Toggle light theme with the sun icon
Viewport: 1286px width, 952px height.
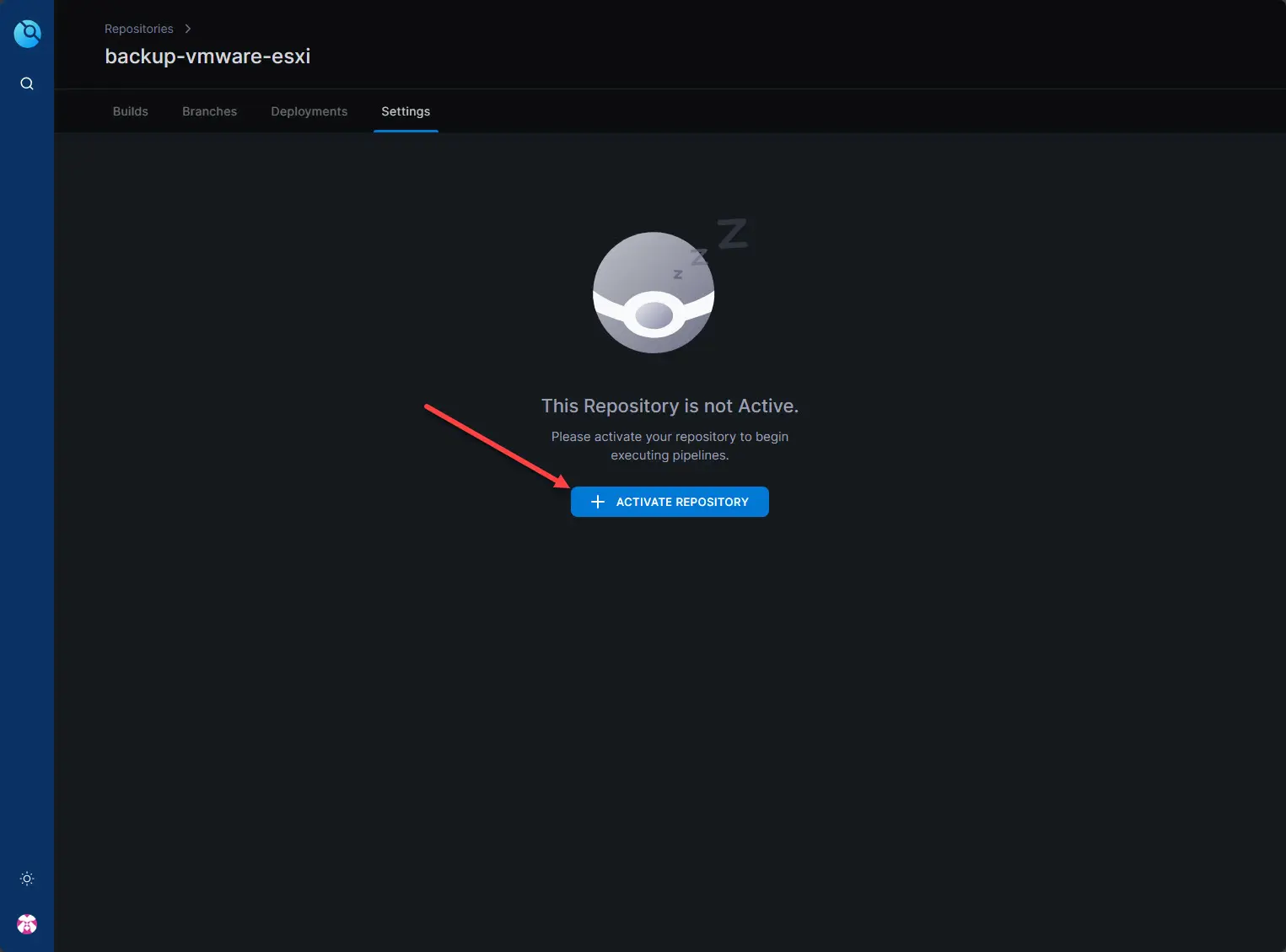coord(27,879)
